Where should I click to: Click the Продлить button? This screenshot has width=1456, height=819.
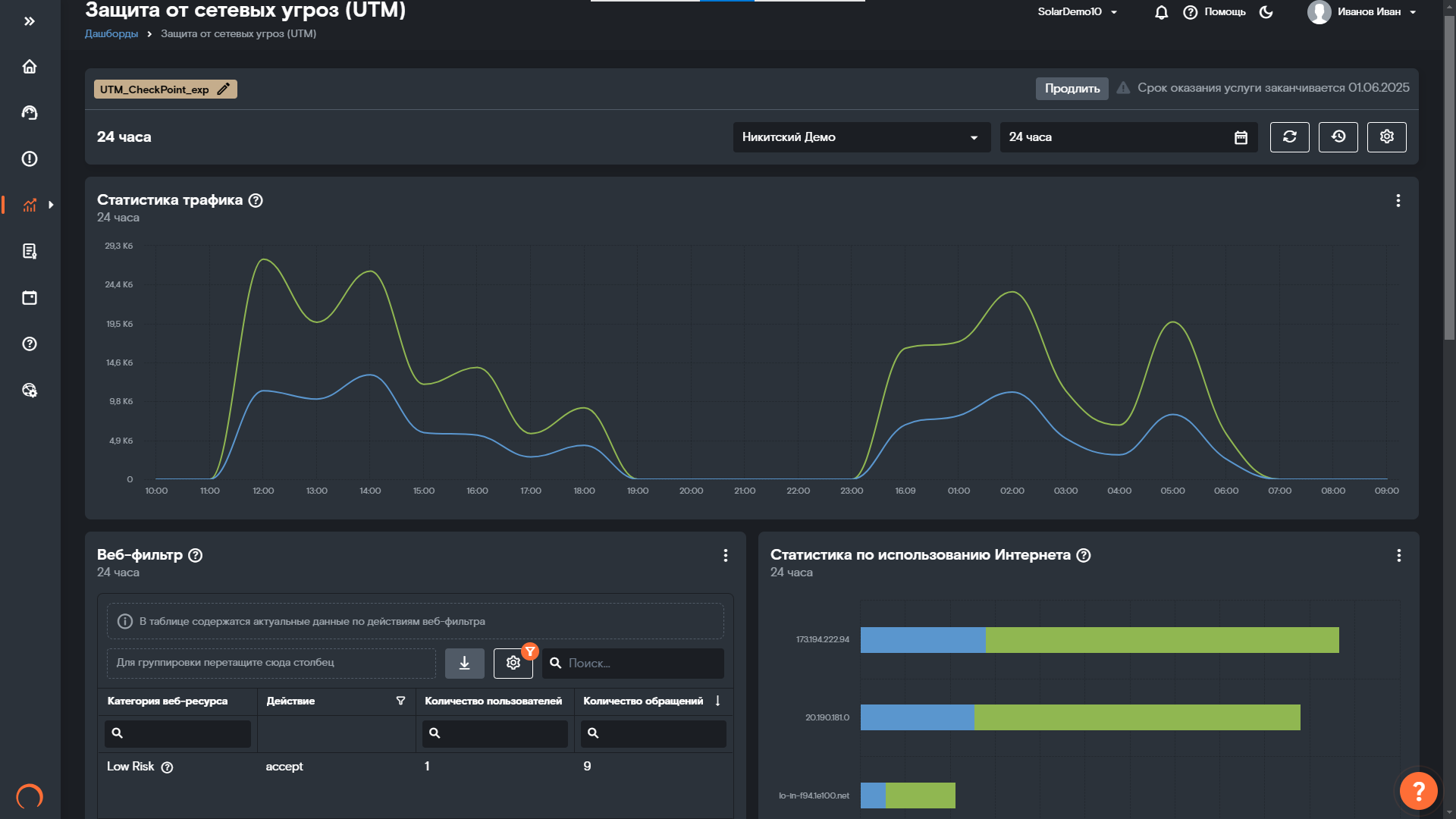[x=1072, y=88]
